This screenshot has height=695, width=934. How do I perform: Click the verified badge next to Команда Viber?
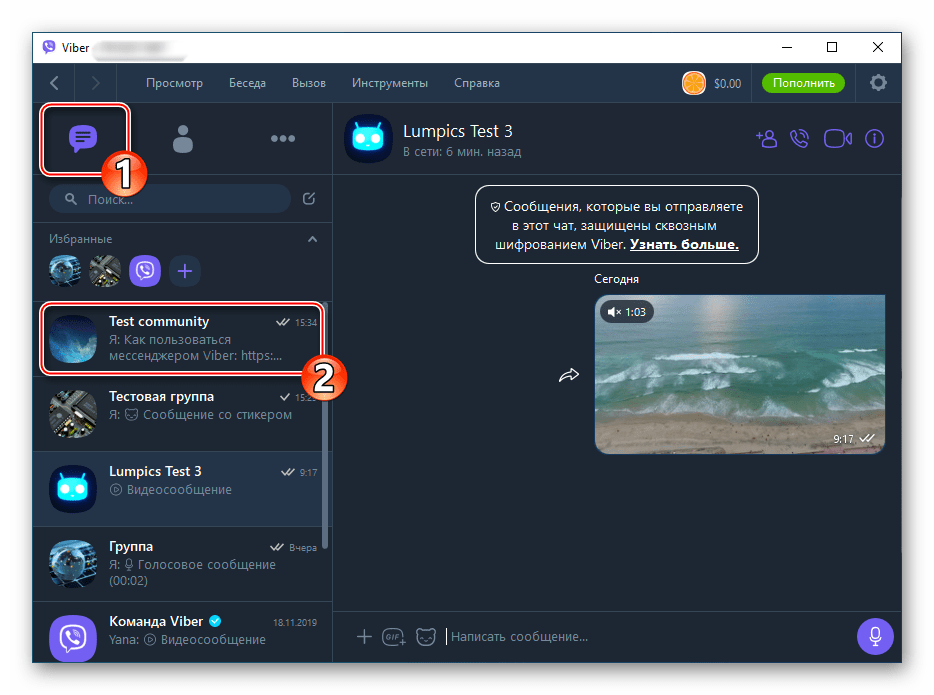pyautogui.click(x=216, y=621)
